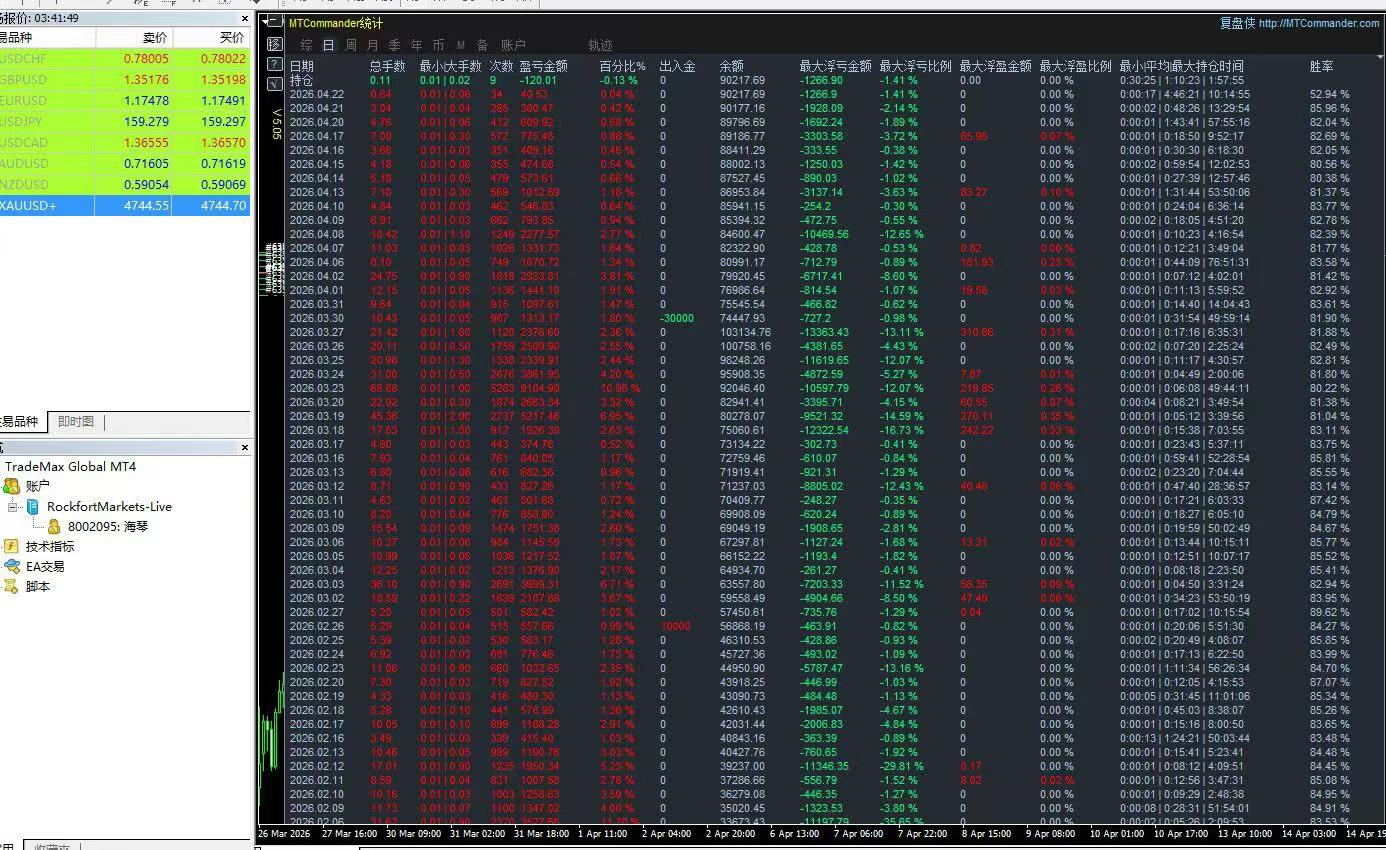
Task: Select account 8002095: 海琴
Action: pyautogui.click(x=108, y=526)
